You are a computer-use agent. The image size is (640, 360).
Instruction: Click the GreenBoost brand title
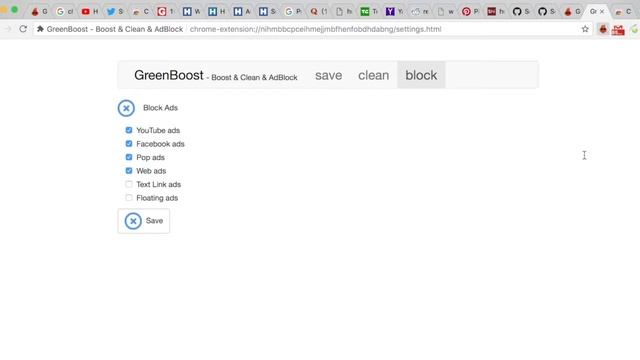click(169, 75)
